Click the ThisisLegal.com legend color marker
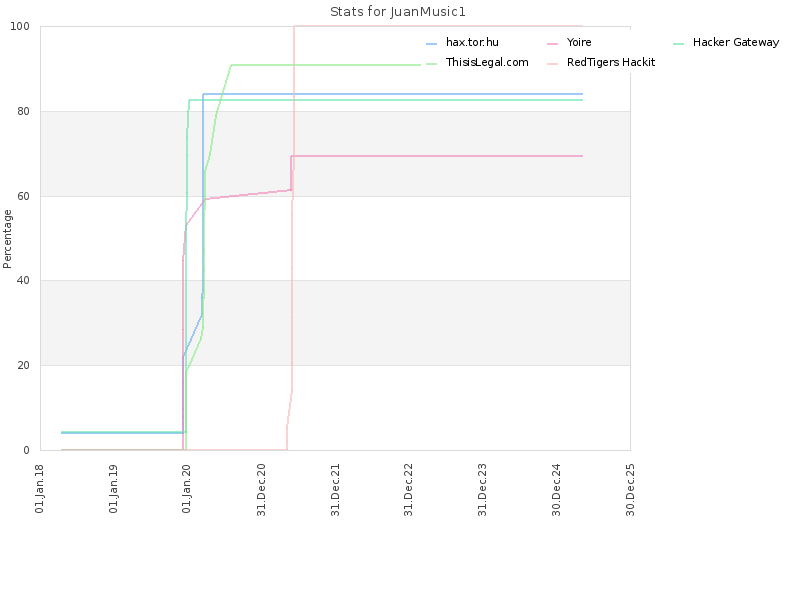This screenshot has width=800, height=600. [432, 64]
